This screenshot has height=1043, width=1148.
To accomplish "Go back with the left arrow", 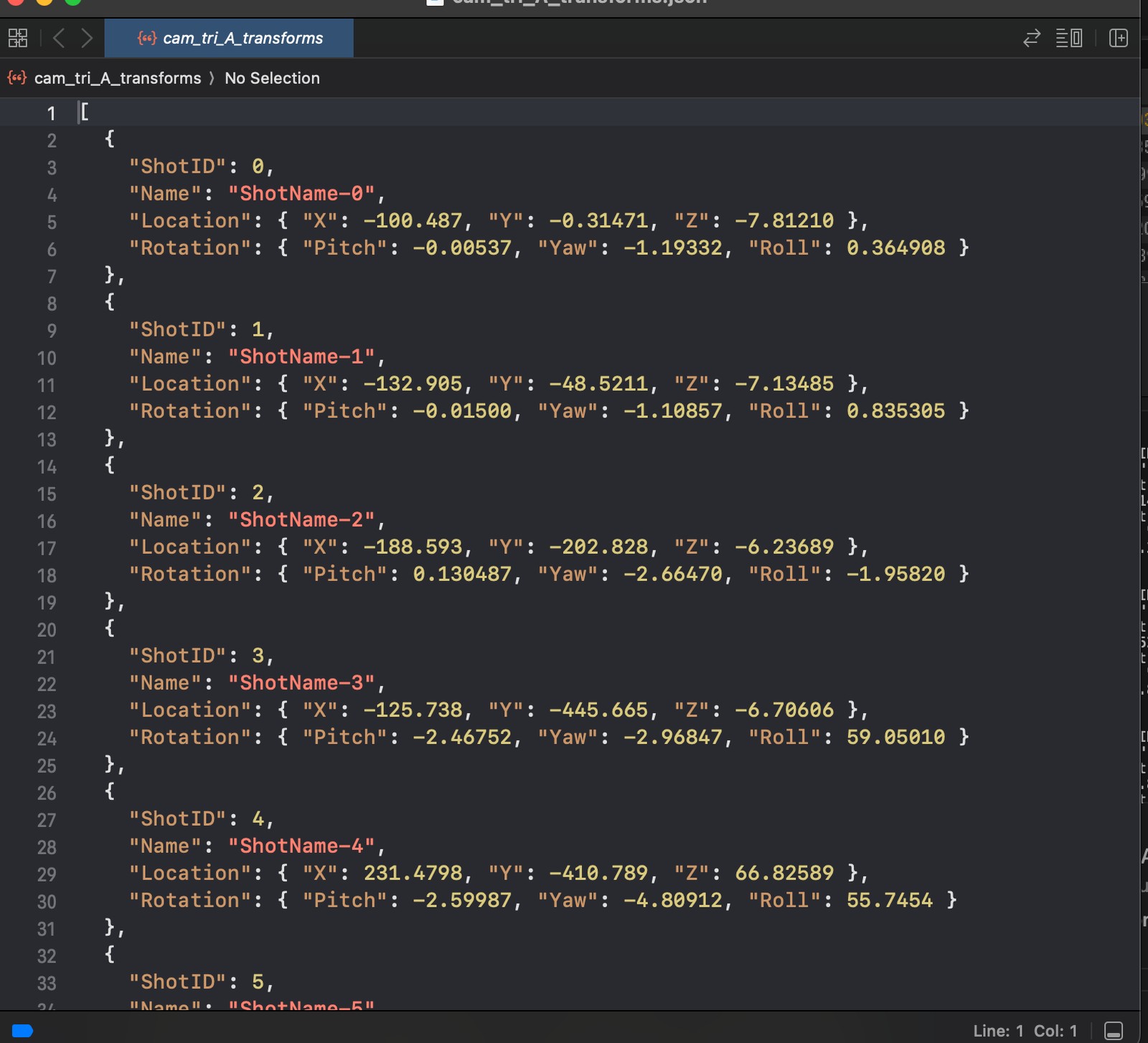I will (59, 38).
